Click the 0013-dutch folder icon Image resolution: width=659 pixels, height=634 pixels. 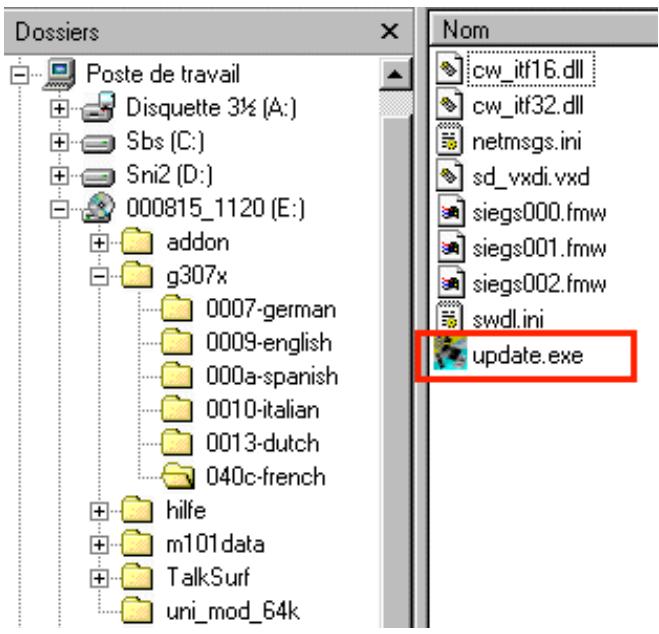pos(177,443)
